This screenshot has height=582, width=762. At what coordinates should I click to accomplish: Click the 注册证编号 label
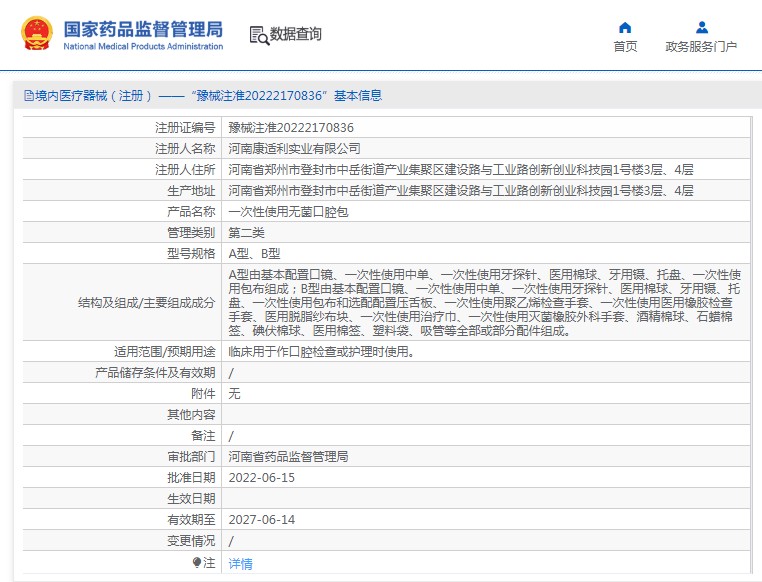[185, 128]
